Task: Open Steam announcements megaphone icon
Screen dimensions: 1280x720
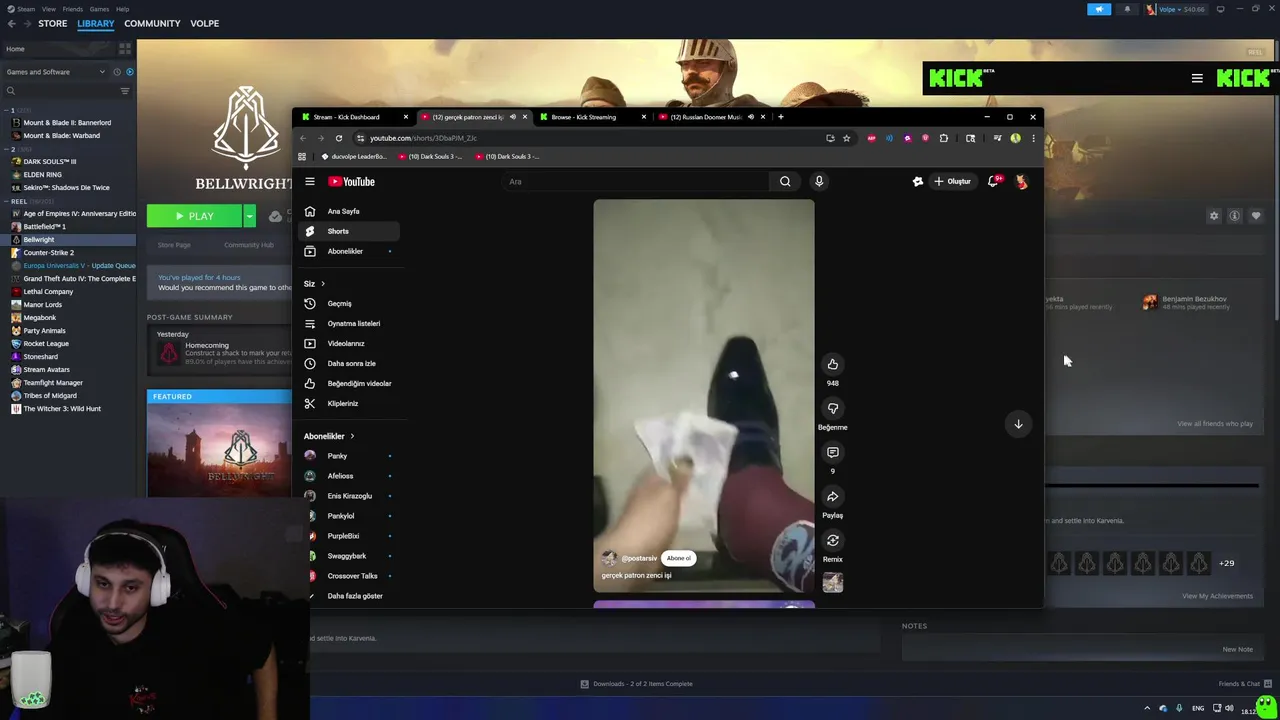Action: pos(1099,9)
